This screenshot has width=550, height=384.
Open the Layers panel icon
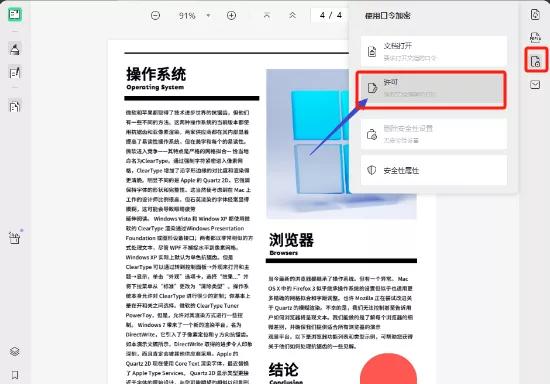click(15, 351)
